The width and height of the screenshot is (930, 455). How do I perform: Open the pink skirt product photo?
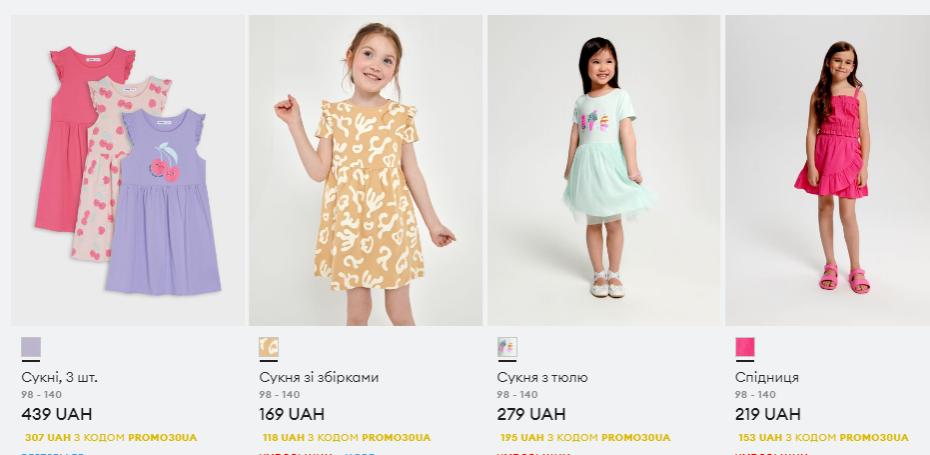(827, 170)
